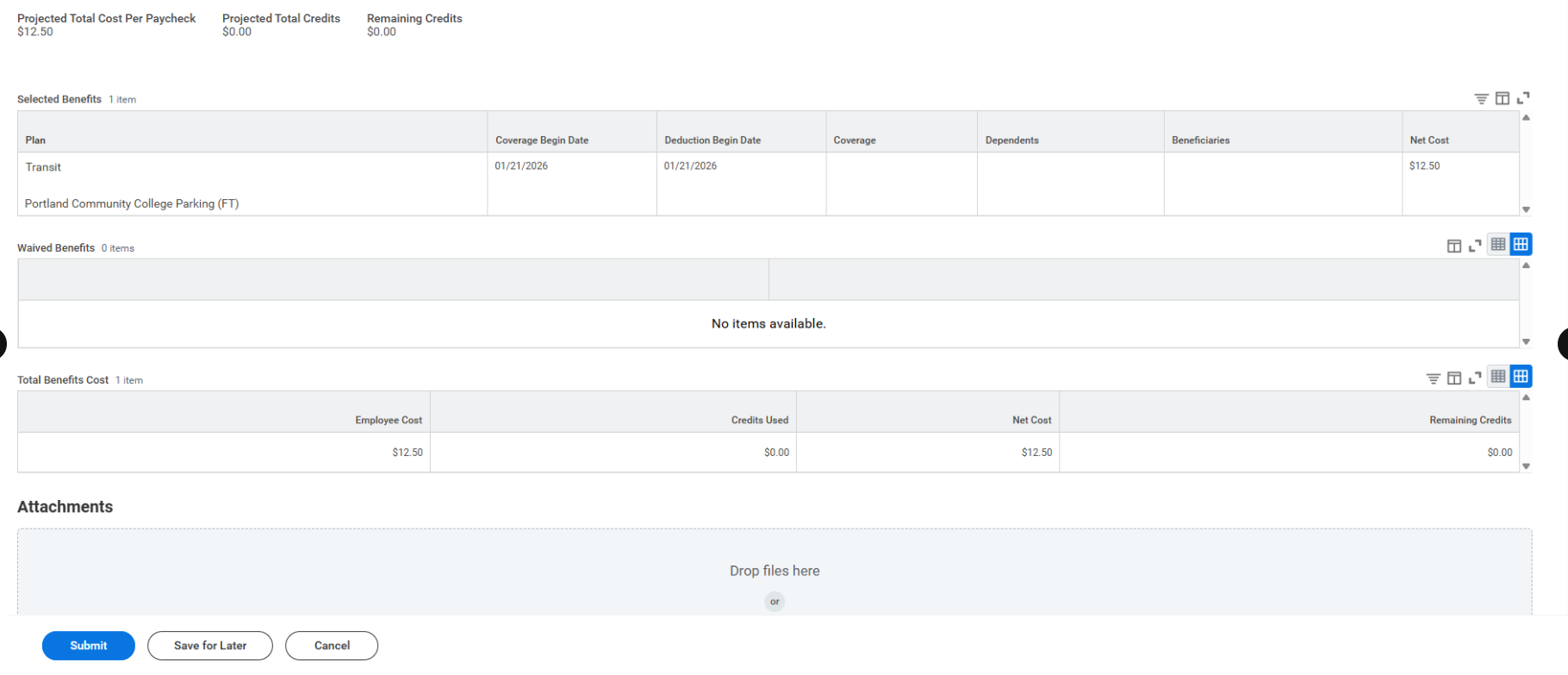
Task: Click $0.00 in Remaining Credits table cell
Action: click(x=1499, y=452)
